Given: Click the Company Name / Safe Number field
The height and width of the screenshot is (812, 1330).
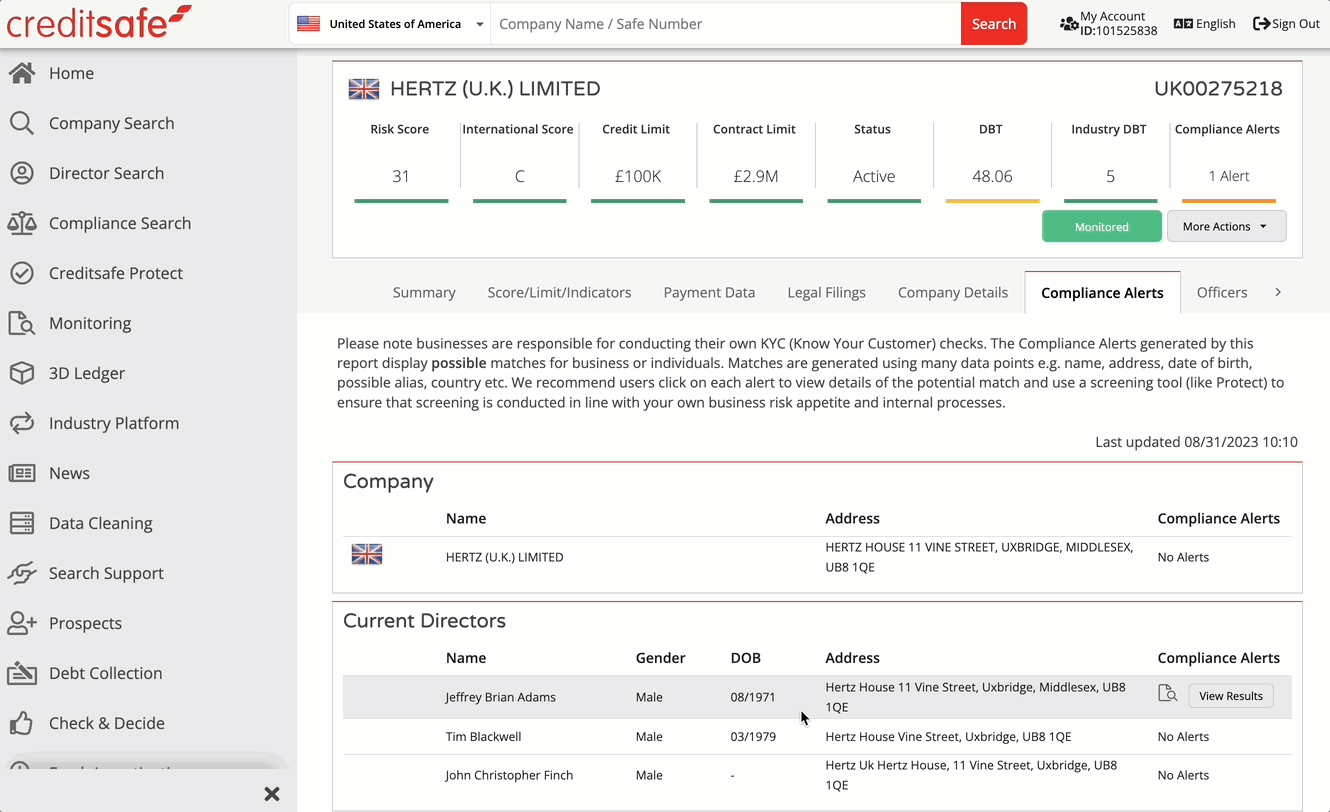Looking at the screenshot, I should pyautogui.click(x=726, y=24).
